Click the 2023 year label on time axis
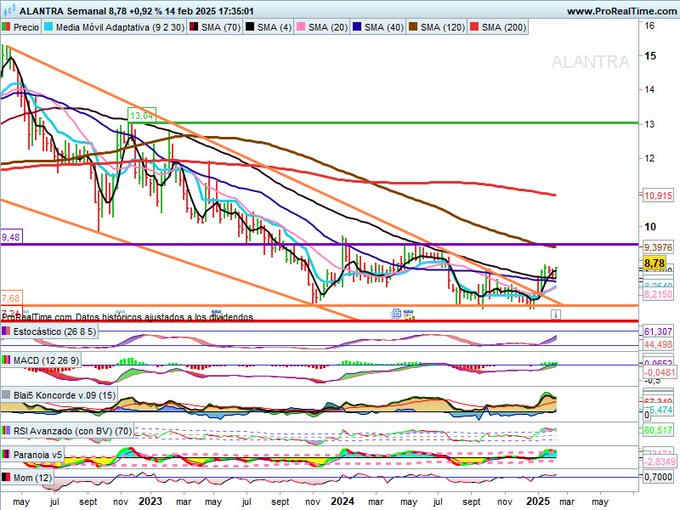Viewport: 680px width, 510px height. [x=150, y=502]
